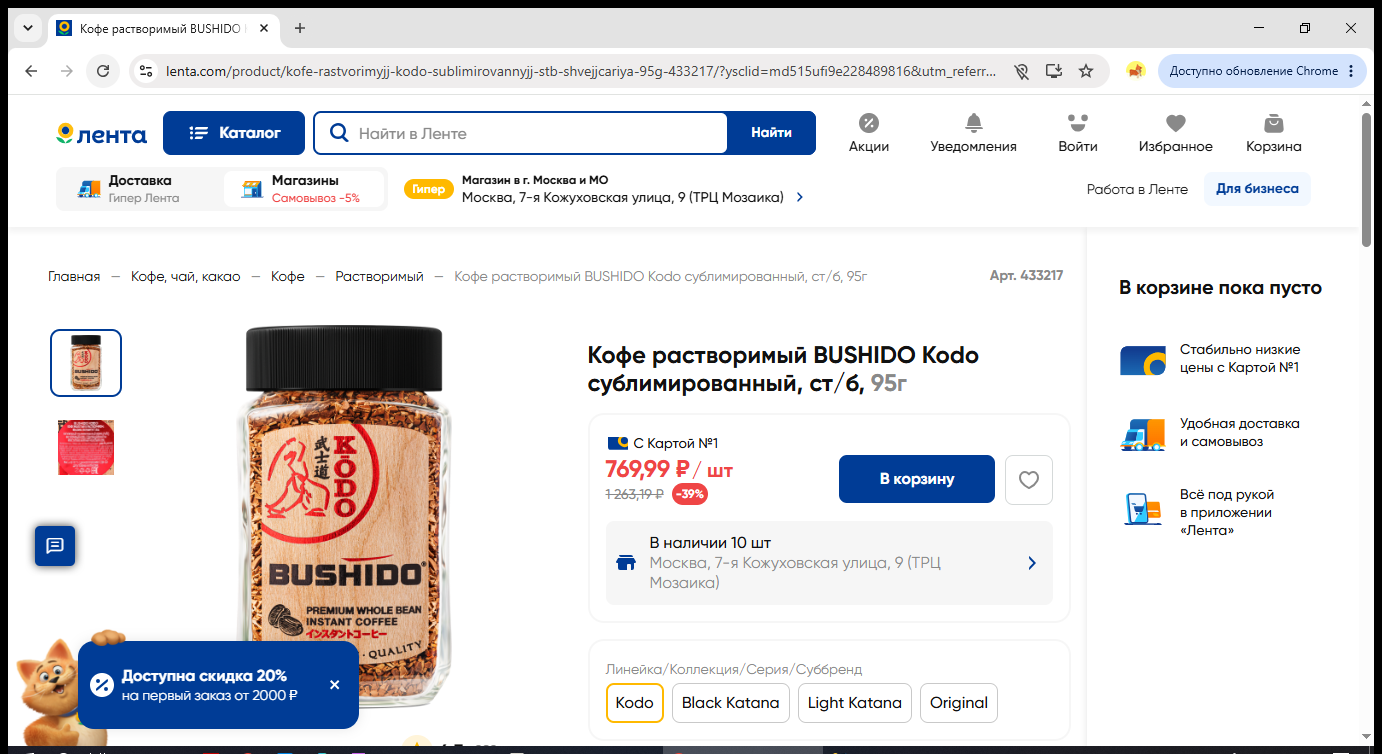Screen dimensions: 1382x754
Task: Open the Chrome three-dot menu
Action: point(1351,71)
